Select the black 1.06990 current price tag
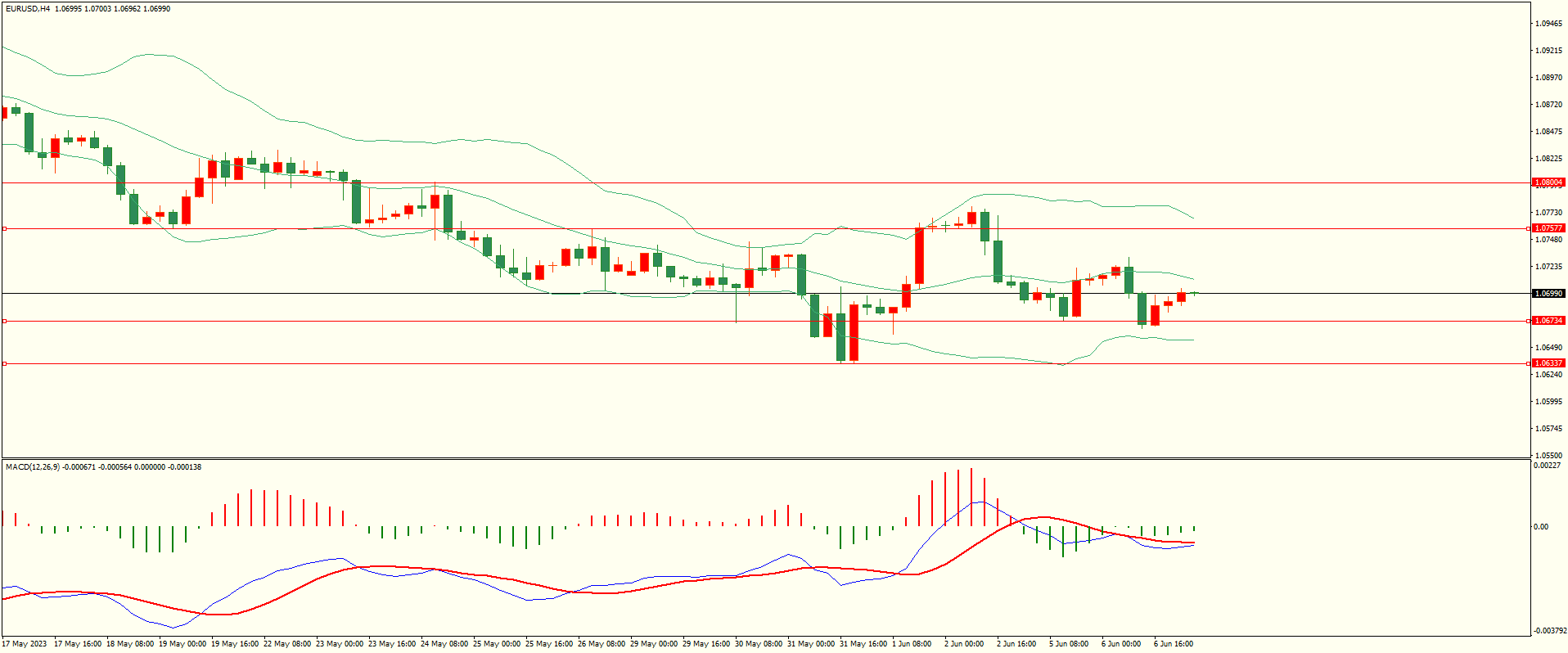This screenshot has height=653, width=1568. click(1548, 293)
